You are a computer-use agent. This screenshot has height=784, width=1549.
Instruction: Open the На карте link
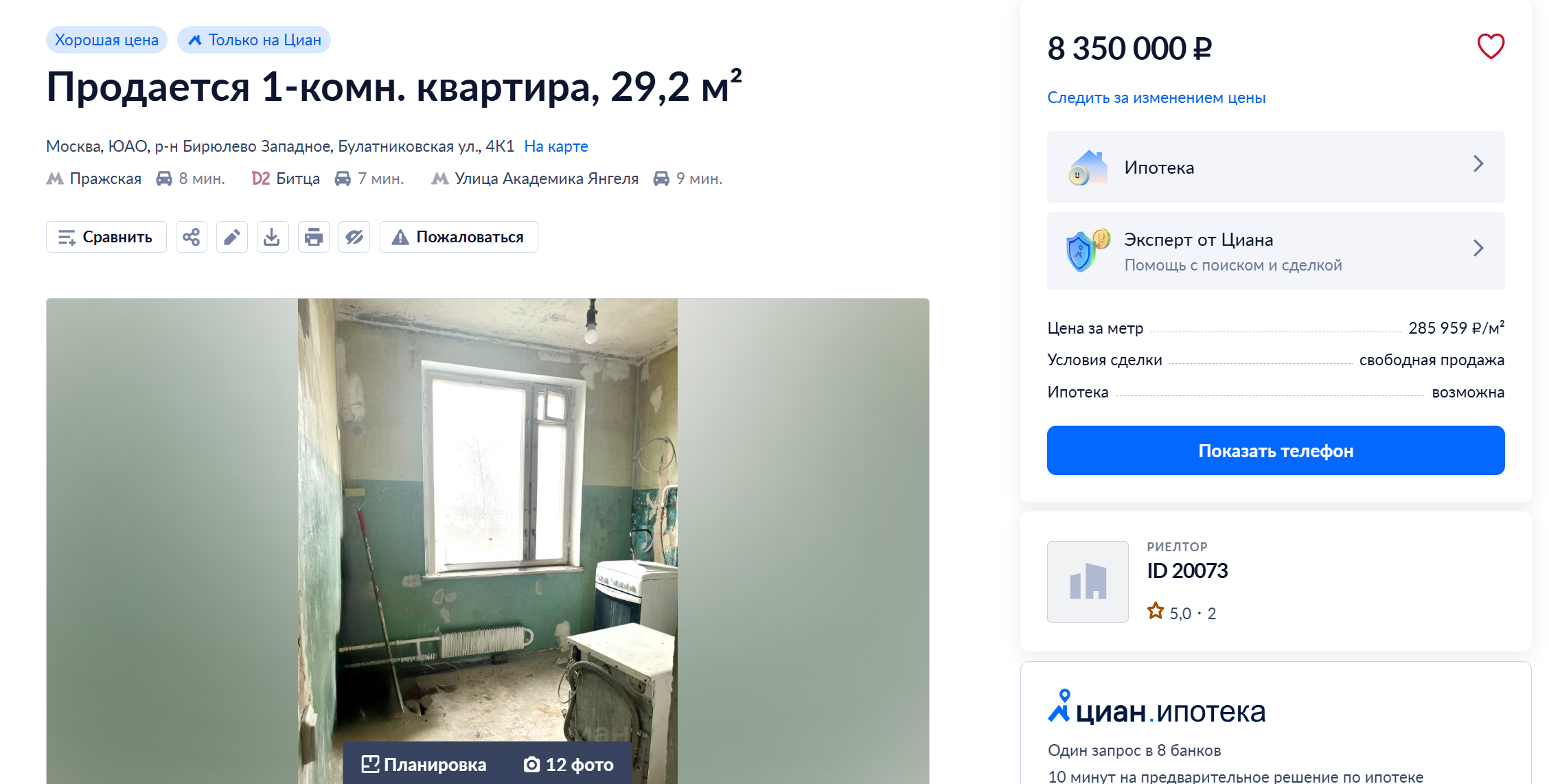click(x=556, y=146)
